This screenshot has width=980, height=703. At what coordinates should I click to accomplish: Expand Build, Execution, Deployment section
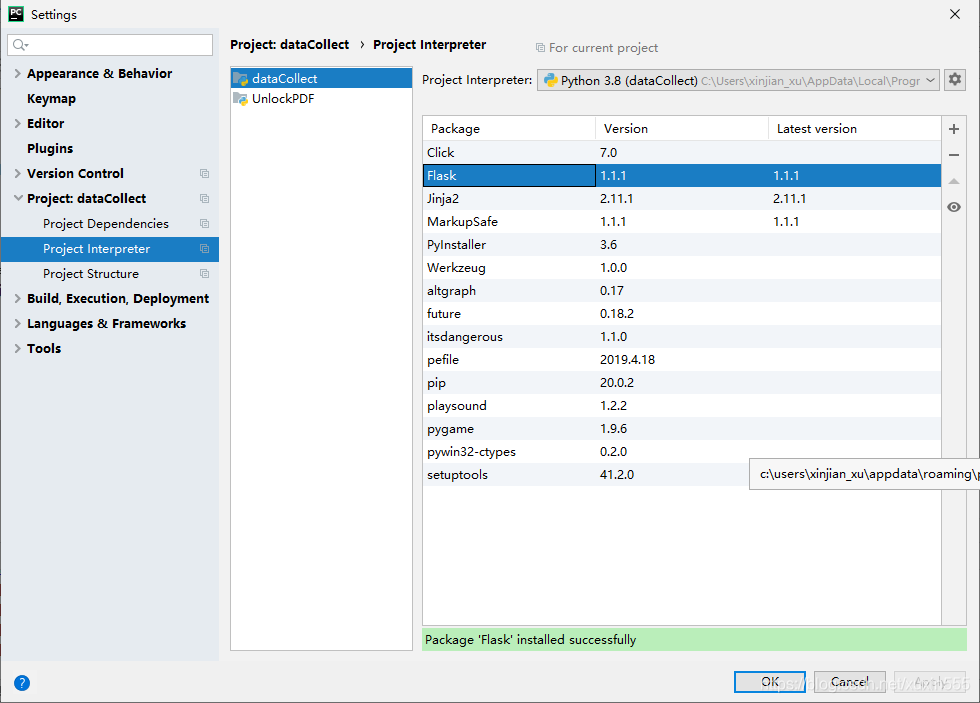[18, 298]
